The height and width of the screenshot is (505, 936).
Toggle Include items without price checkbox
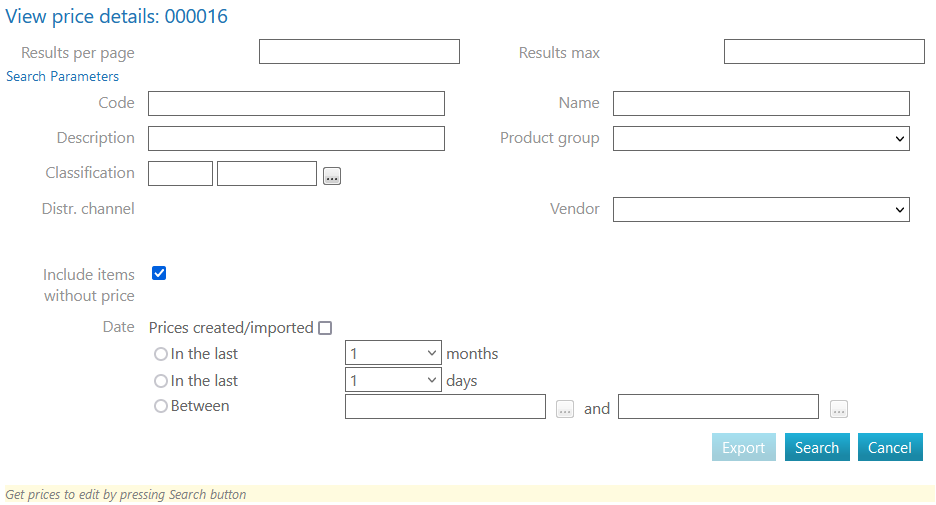pos(158,273)
